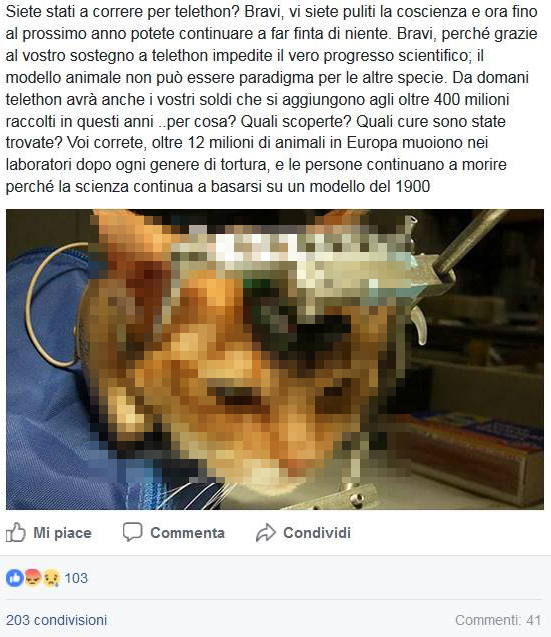Open the Commenti: 41 link
This screenshot has height=637, width=551.
498,620
